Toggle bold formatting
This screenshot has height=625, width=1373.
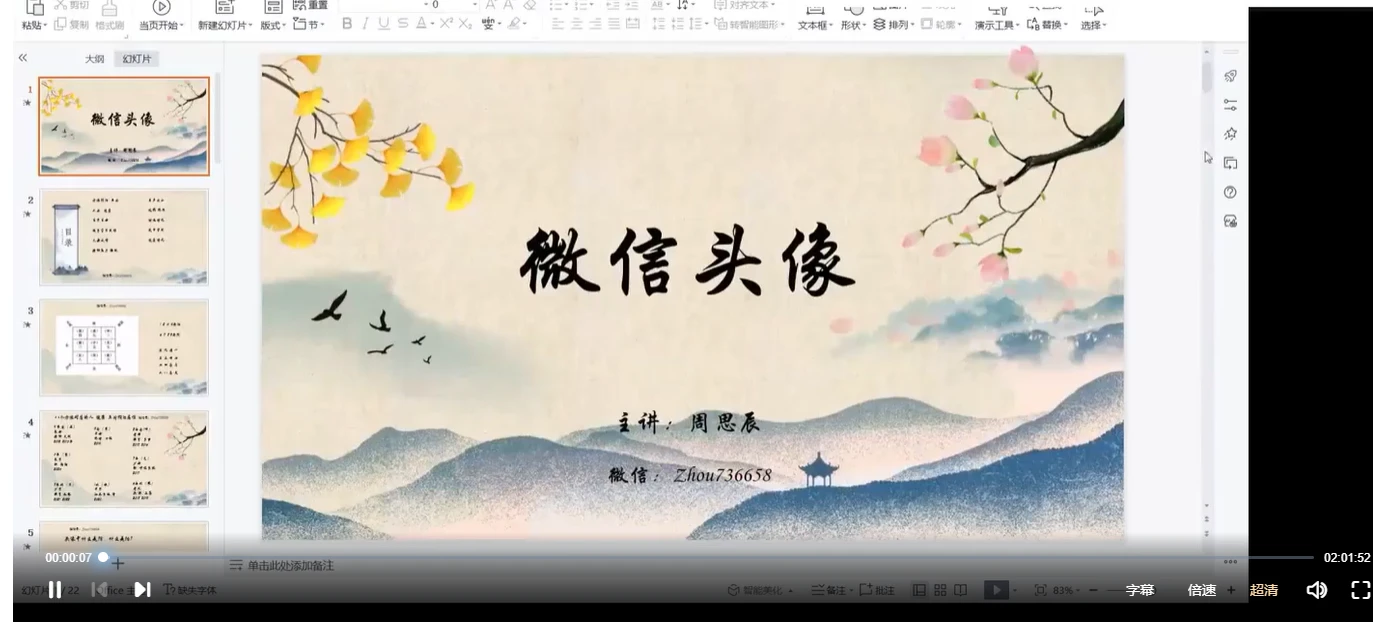tap(347, 24)
